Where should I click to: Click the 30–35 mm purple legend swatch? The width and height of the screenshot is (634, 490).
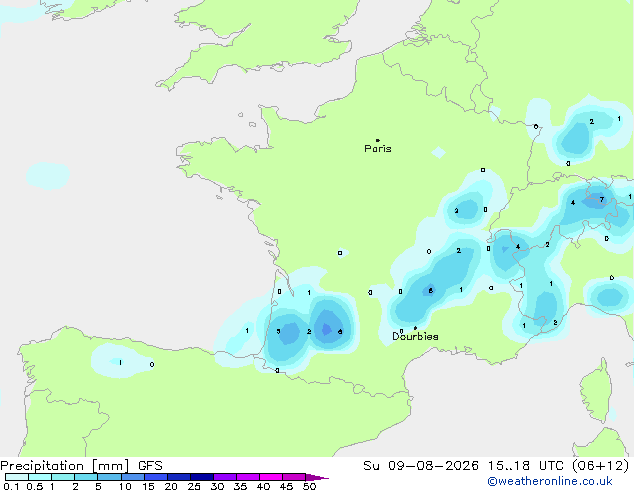point(225,477)
